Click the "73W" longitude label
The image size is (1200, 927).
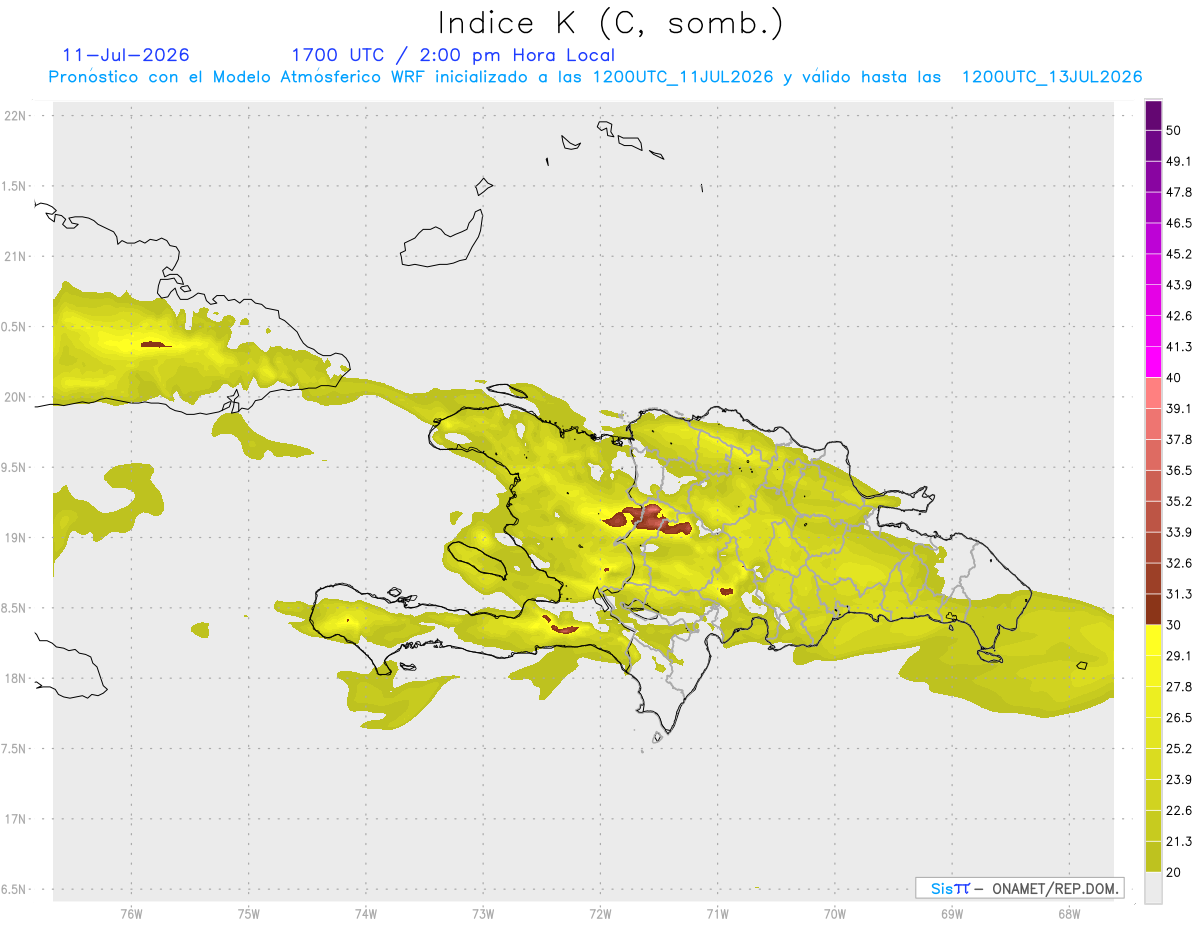483,914
